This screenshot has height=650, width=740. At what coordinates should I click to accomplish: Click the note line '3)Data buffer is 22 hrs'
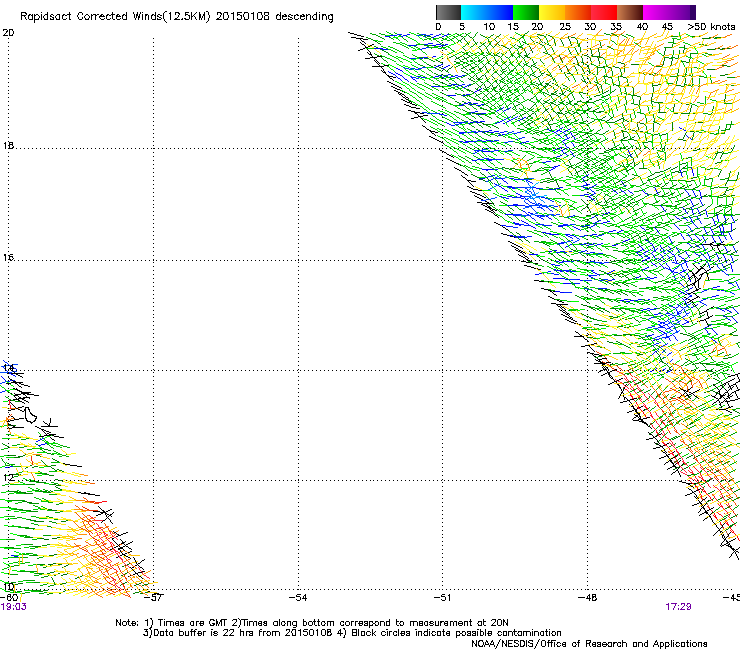tap(352, 633)
